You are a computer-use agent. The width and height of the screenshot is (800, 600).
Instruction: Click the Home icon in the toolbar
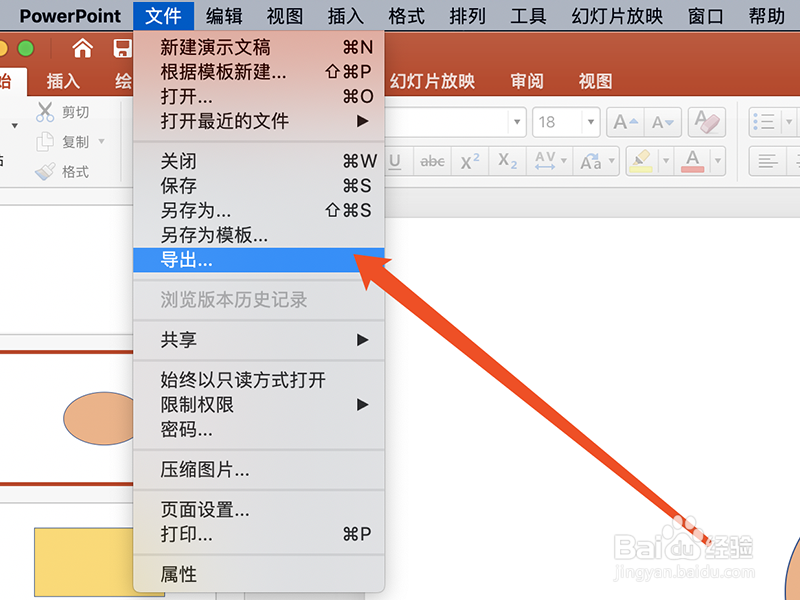click(x=82, y=48)
